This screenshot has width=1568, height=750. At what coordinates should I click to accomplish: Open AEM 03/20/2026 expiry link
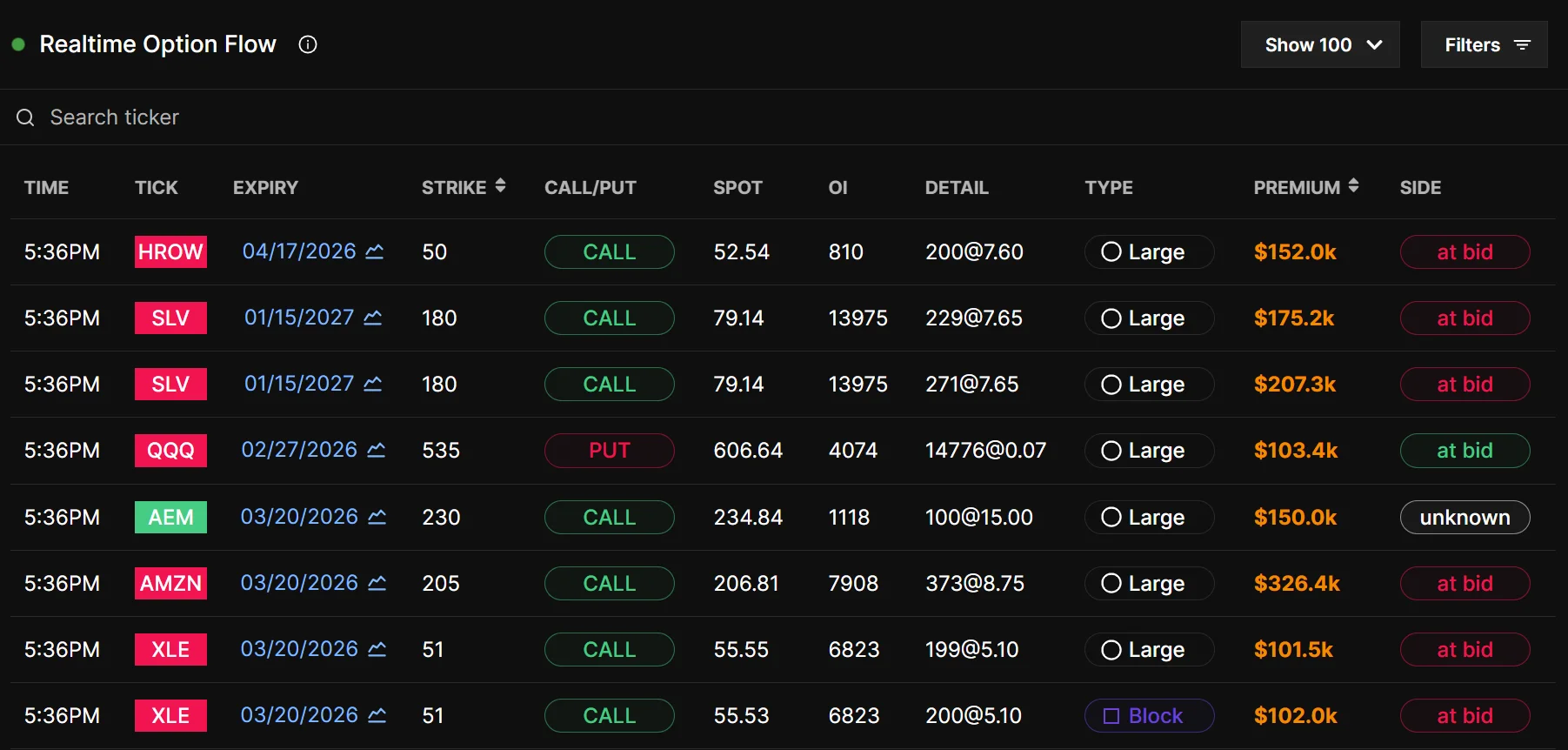(x=299, y=517)
